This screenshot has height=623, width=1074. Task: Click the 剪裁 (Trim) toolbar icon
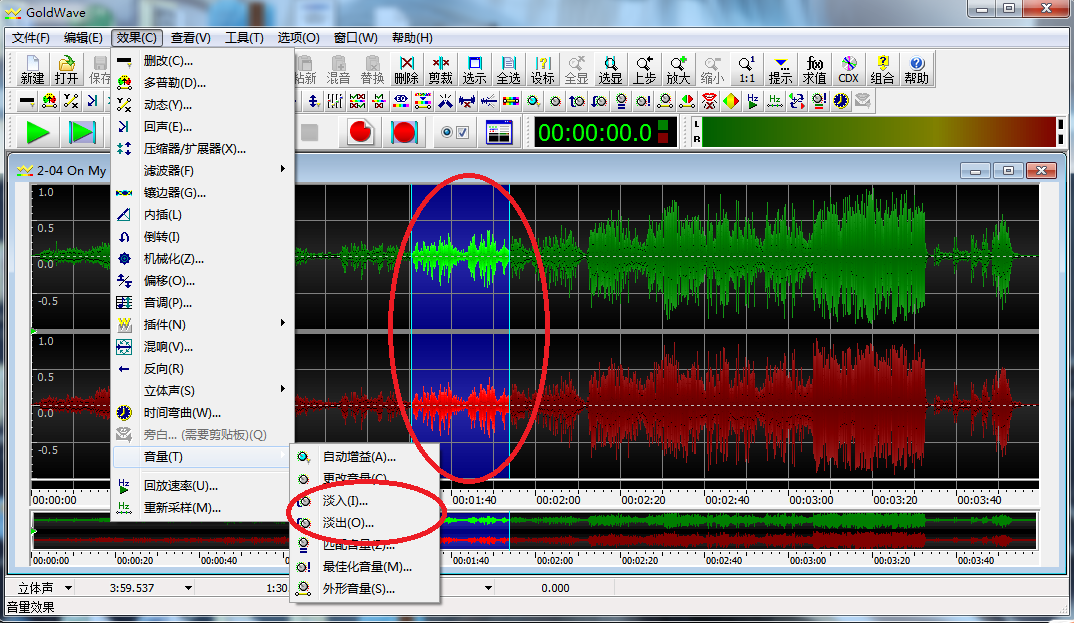pyautogui.click(x=440, y=69)
